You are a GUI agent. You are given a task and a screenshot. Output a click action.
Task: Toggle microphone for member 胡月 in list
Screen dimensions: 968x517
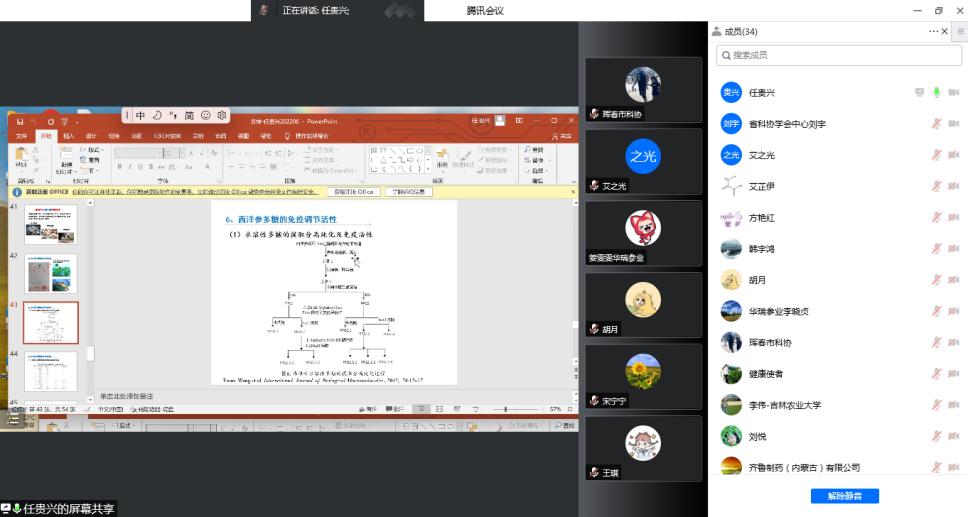(x=937, y=280)
